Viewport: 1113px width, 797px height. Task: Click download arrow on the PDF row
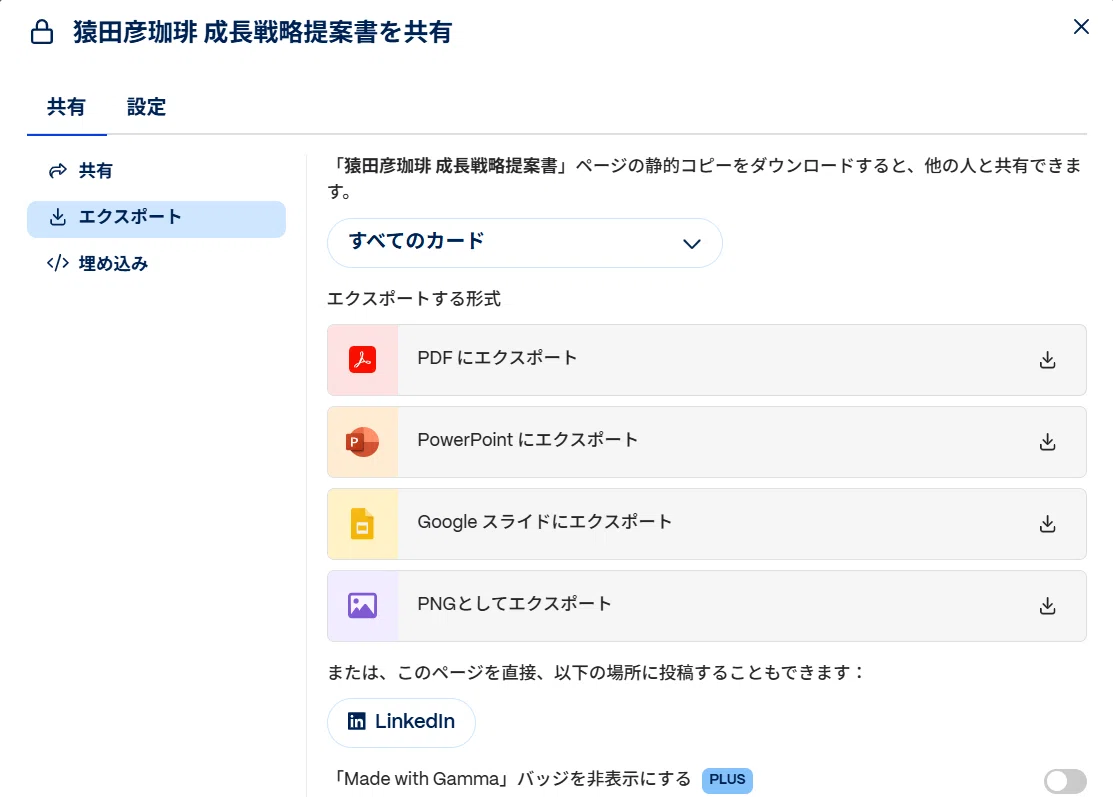coord(1047,361)
